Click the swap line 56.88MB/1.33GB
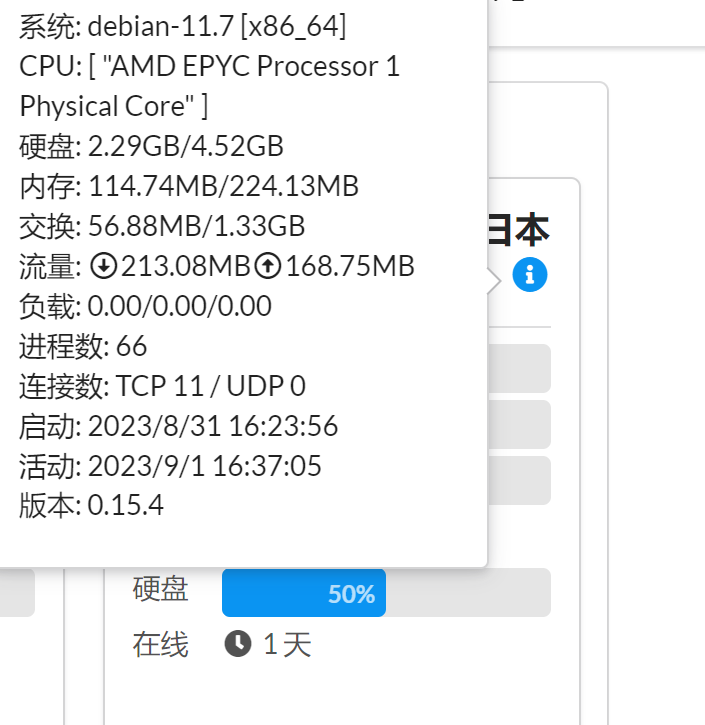Image resolution: width=705 pixels, height=725 pixels. click(x=162, y=226)
